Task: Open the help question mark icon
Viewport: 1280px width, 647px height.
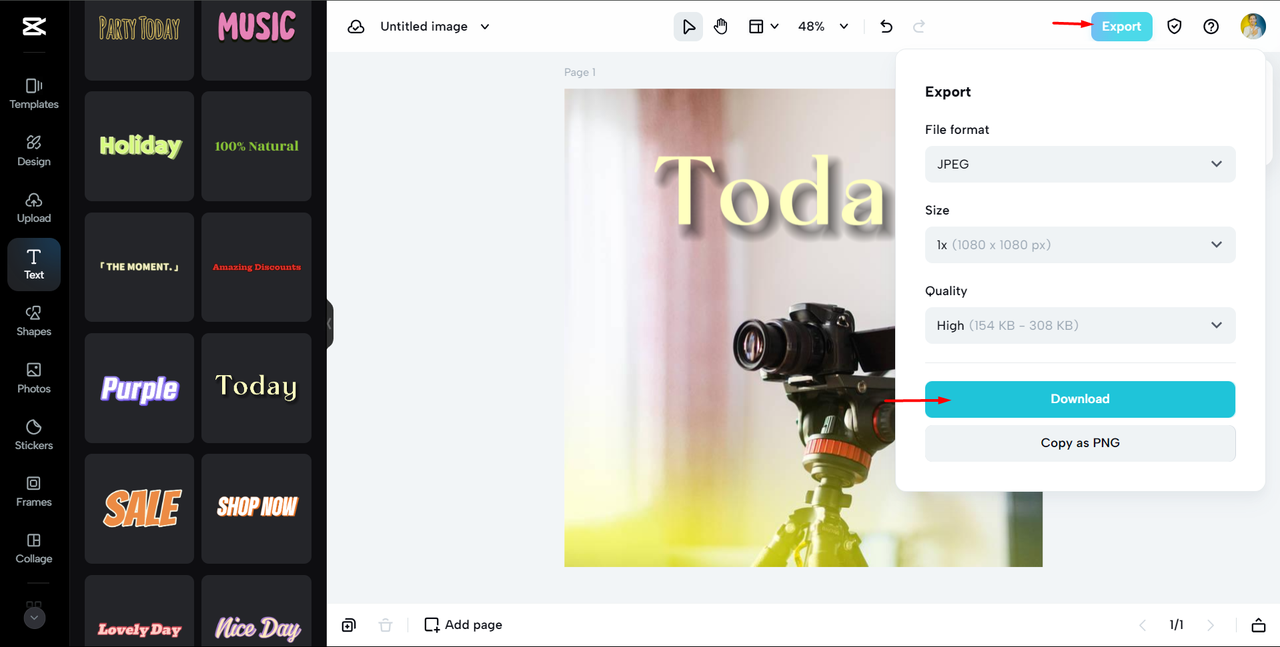Action: 1211,27
